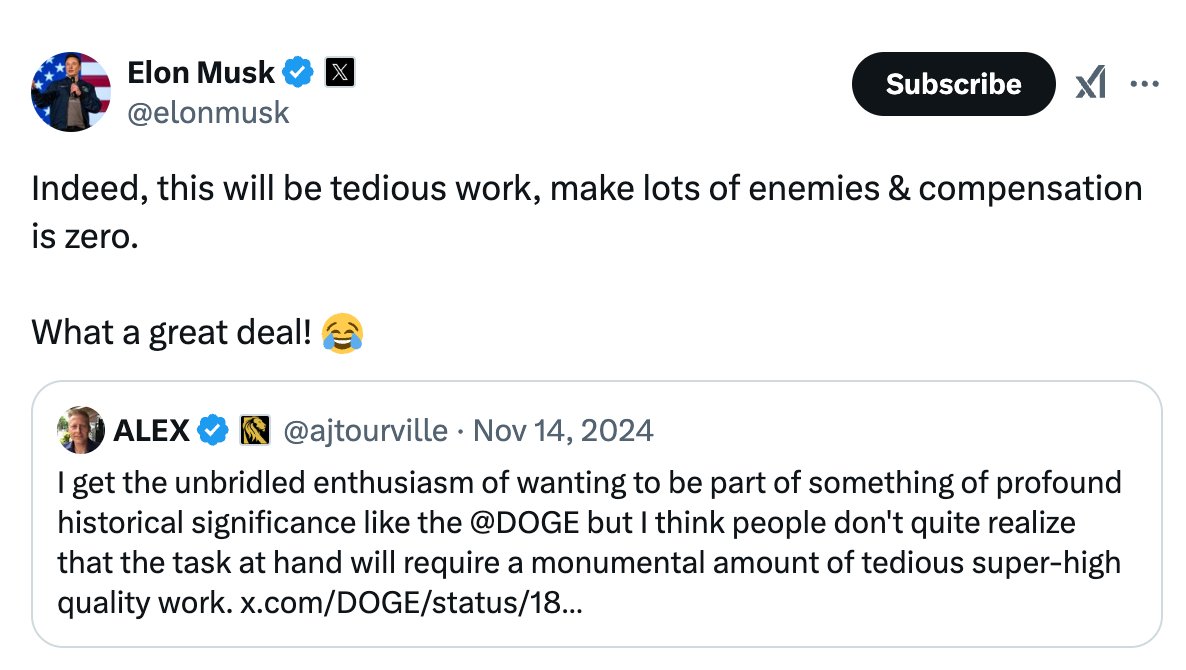Screen dimensions: 1186x670
Task: Click the 'What a great deal!' line
Action: (171, 333)
